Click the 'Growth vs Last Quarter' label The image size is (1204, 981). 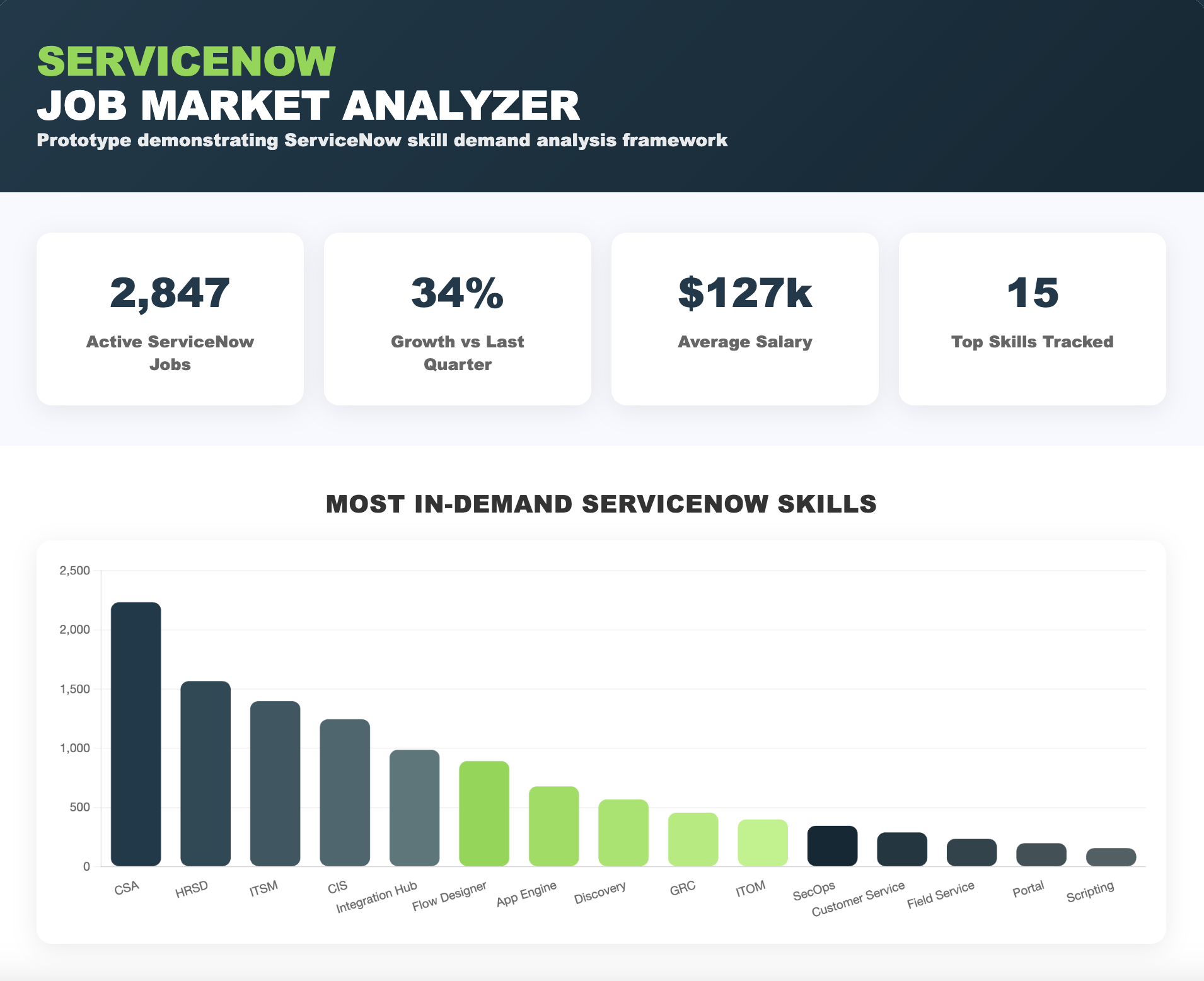[458, 353]
